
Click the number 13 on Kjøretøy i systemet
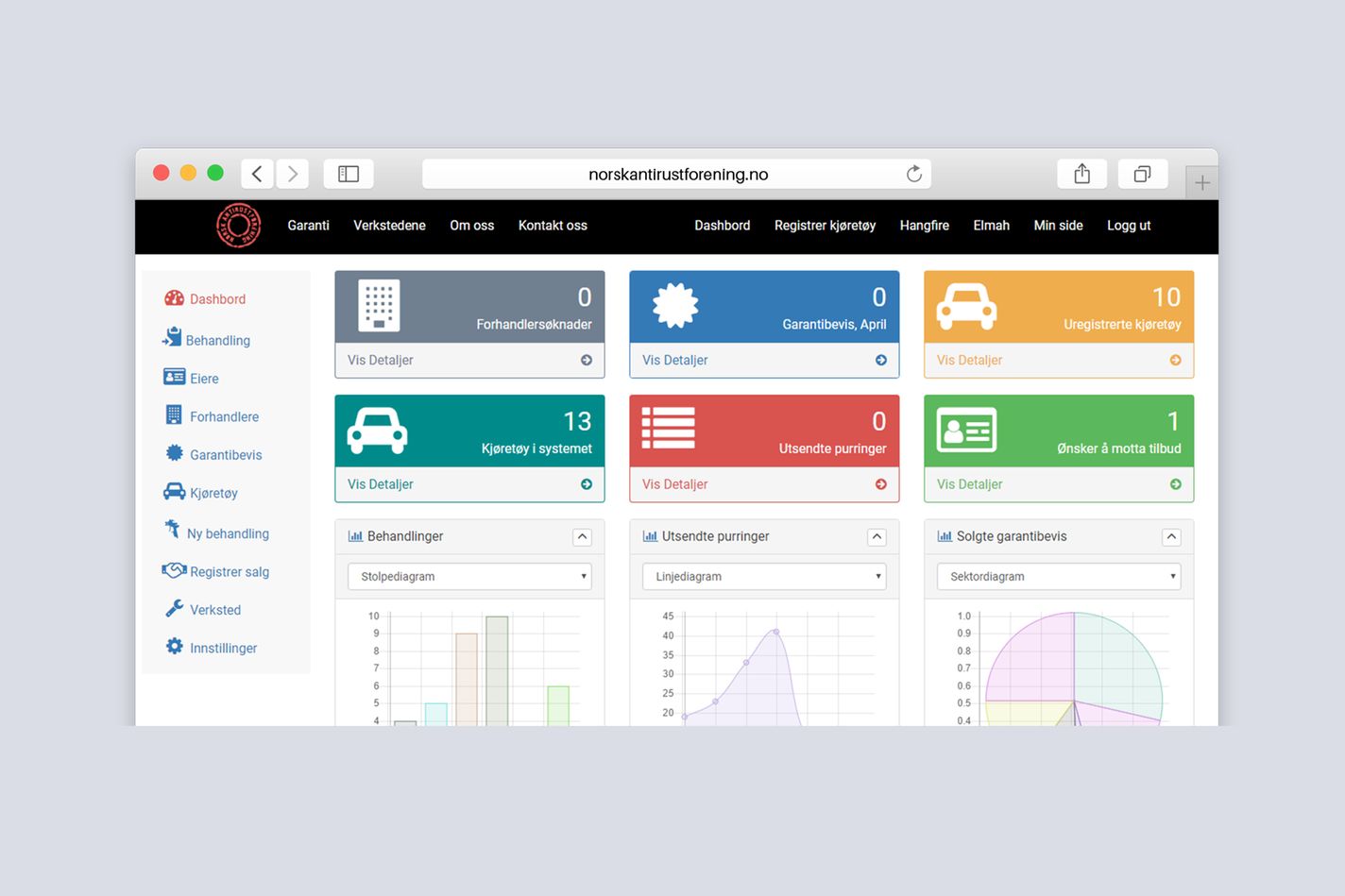577,421
